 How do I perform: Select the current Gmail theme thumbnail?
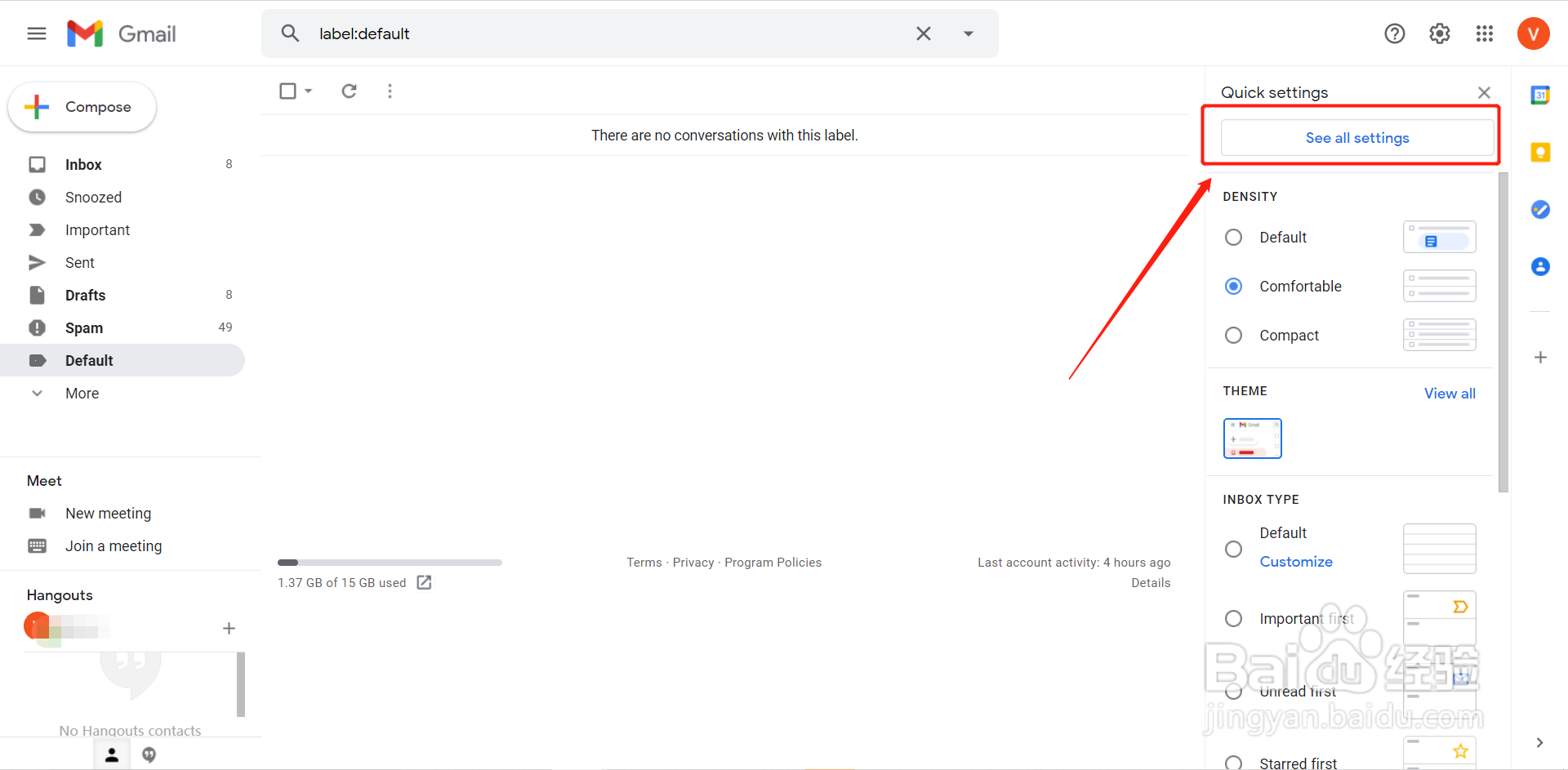tap(1252, 438)
